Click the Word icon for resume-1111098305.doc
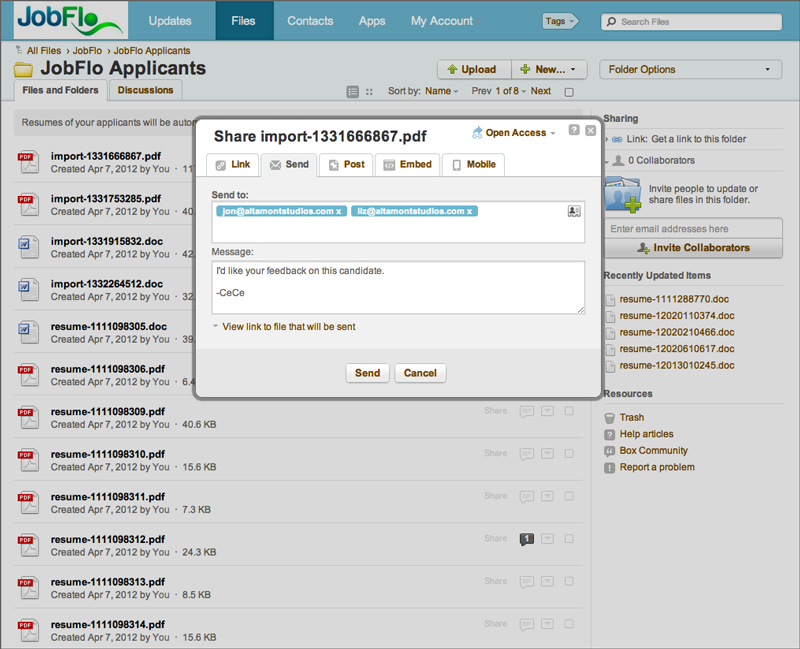Image resolution: width=800 pixels, height=649 pixels. (29, 333)
